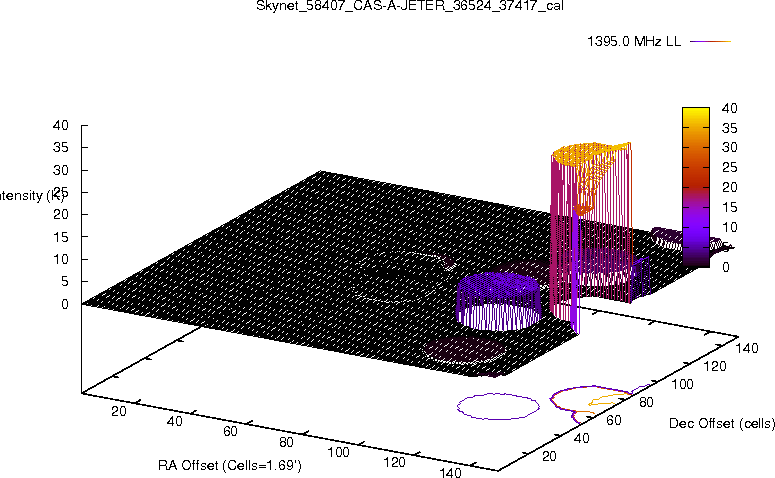Viewport: 775px width, 478px height.
Task: Click tick 40 on the RA Offset axis
Action: tap(174, 421)
